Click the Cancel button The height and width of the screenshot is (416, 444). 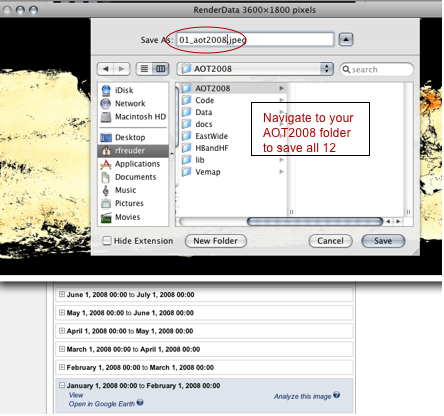(330, 241)
